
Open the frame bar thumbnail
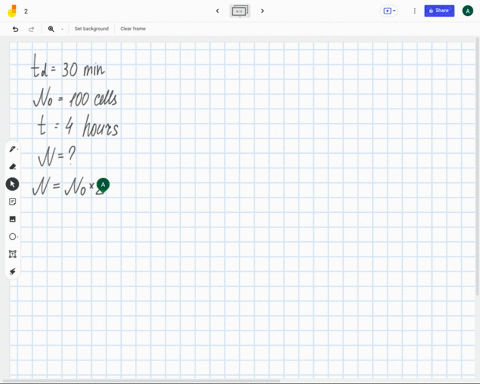[x=240, y=11]
